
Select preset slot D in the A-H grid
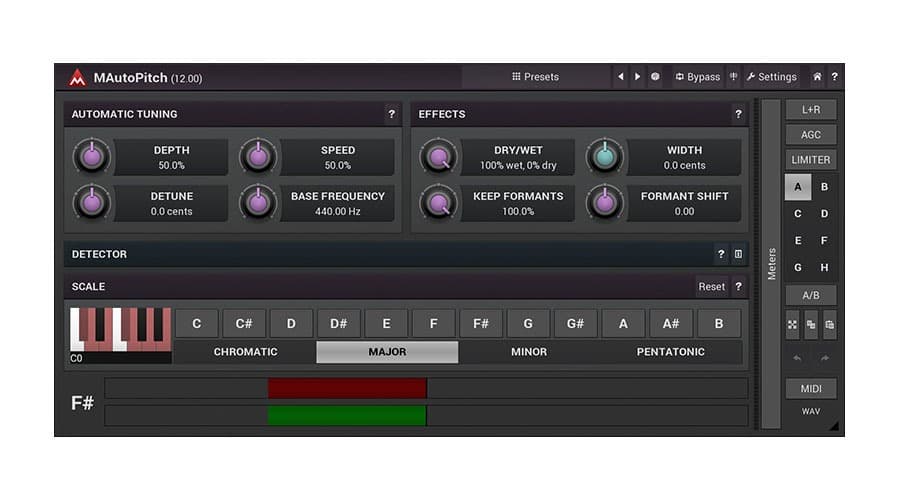click(824, 214)
